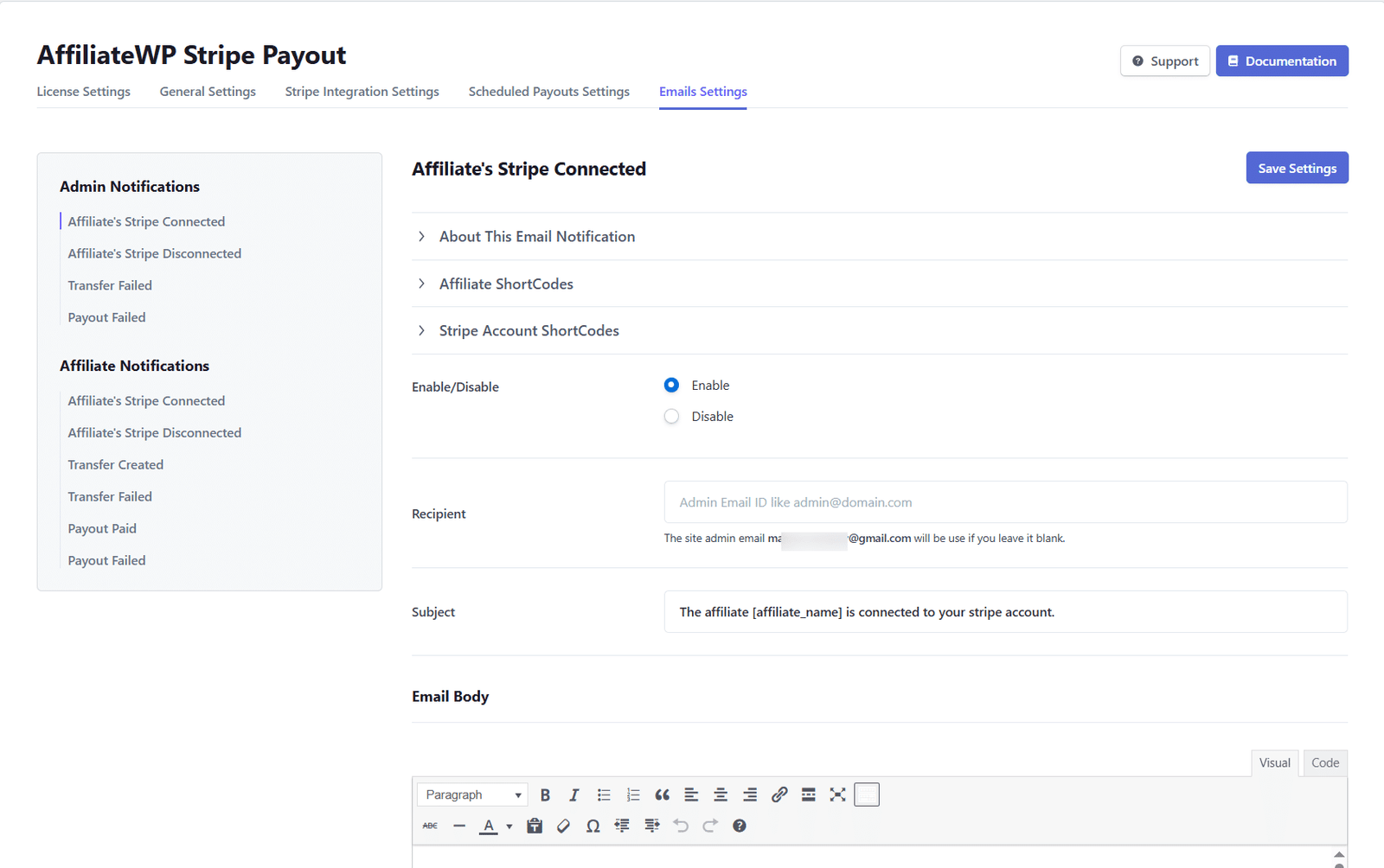This screenshot has height=868, width=1384.
Task: Insert or edit link icon
Action: (779, 795)
